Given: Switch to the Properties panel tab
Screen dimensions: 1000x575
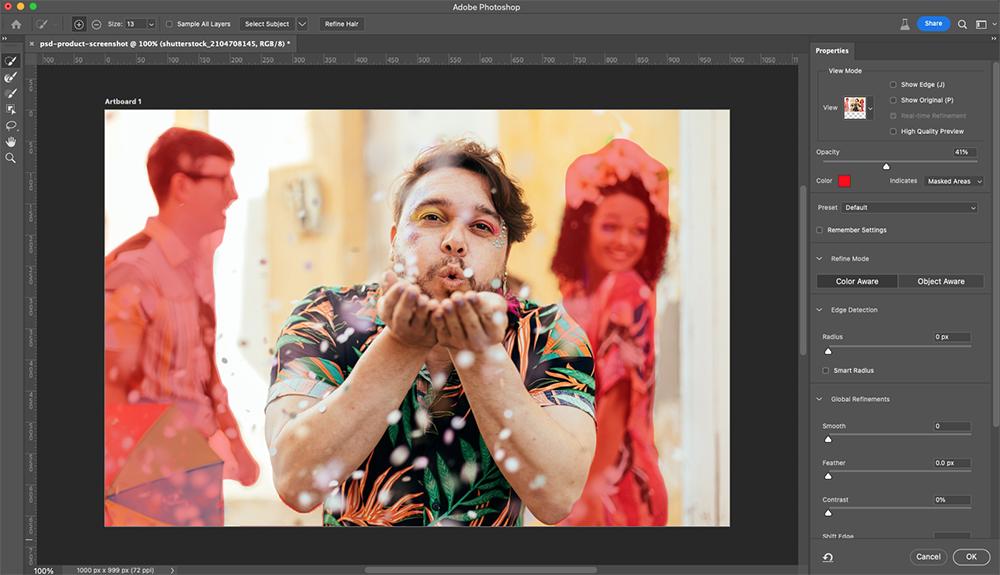Looking at the screenshot, I should click(x=832, y=51).
